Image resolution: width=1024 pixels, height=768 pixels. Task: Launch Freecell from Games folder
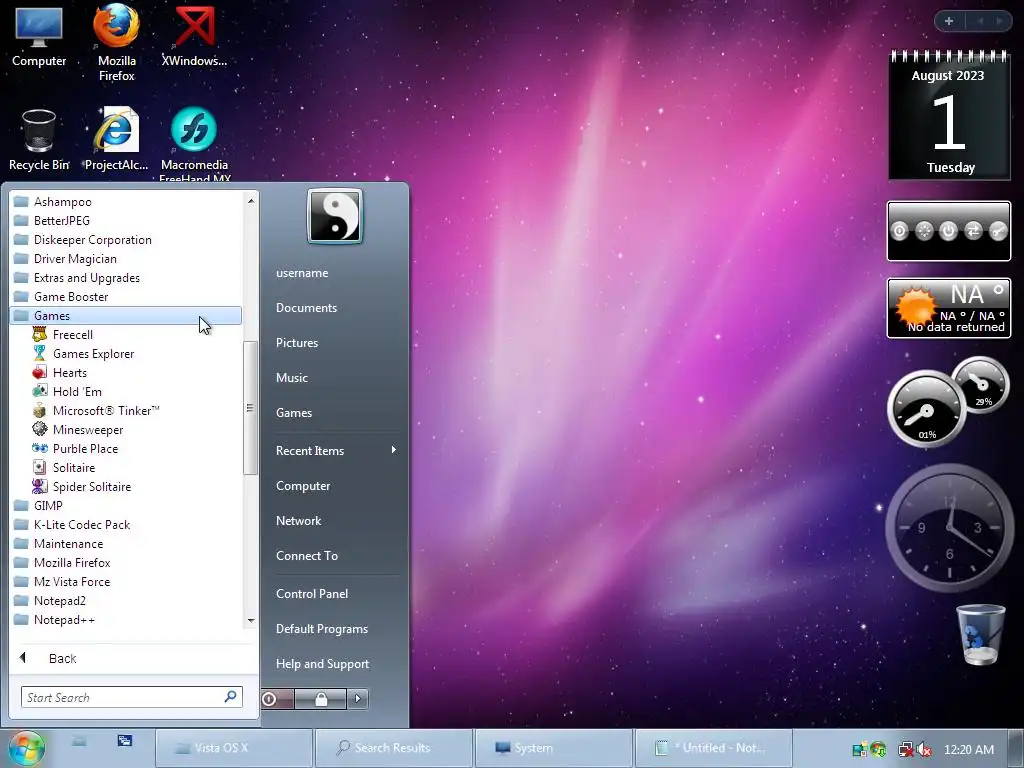72,334
